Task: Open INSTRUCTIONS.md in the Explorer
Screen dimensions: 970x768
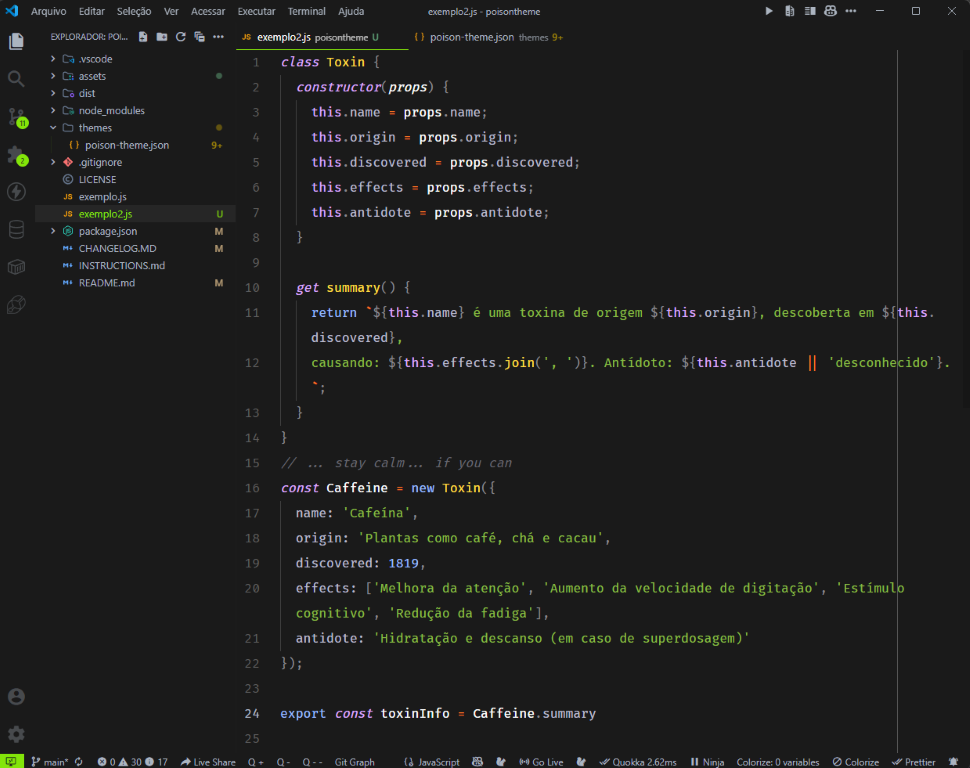Action: 122,265
